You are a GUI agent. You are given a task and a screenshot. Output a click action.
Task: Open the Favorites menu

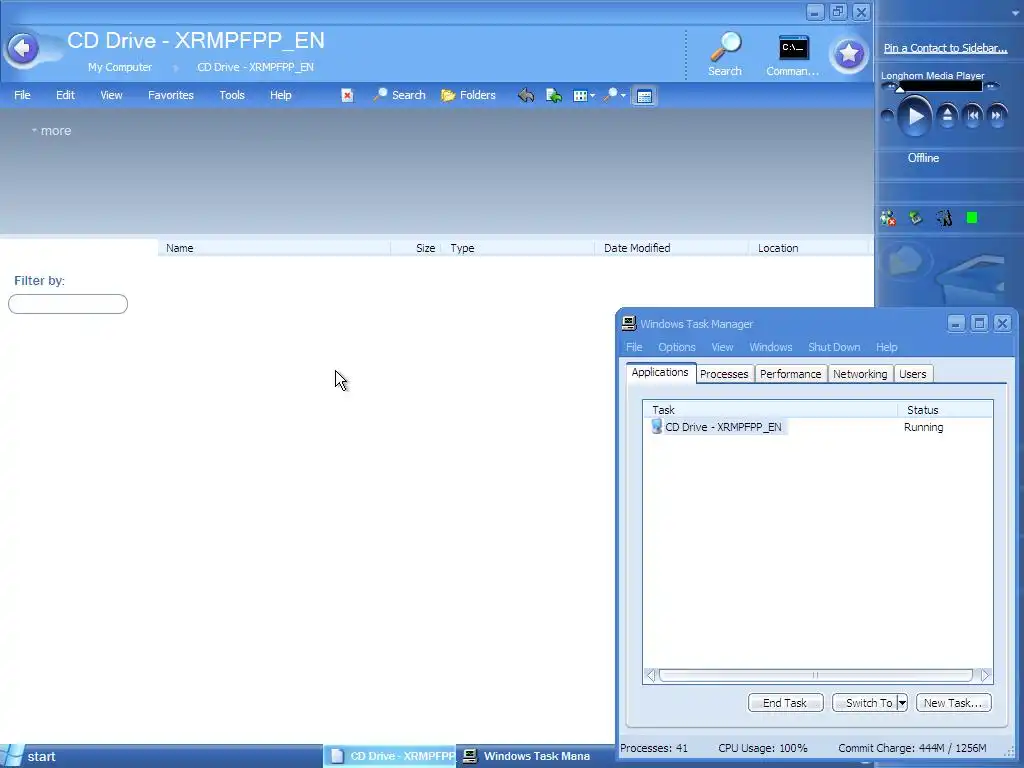tap(171, 95)
